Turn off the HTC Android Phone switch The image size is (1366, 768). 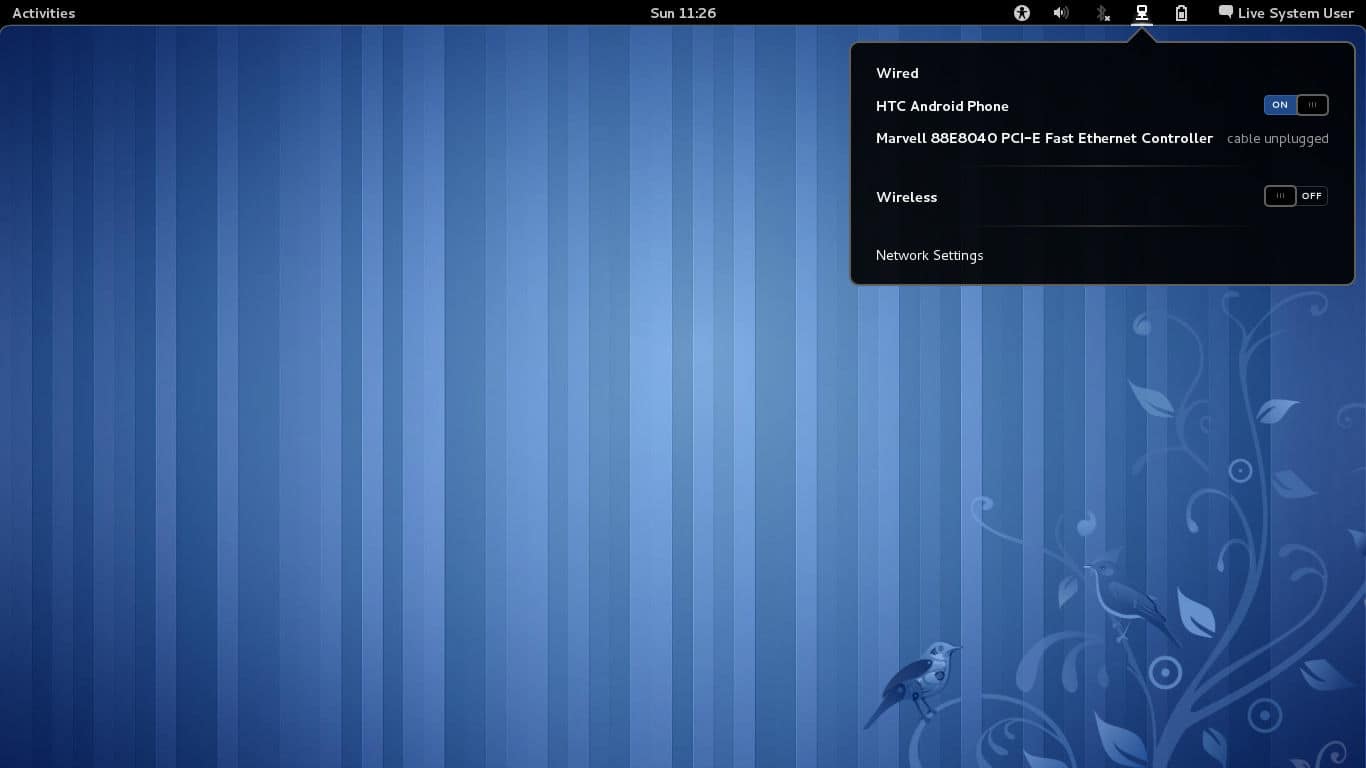(1295, 105)
